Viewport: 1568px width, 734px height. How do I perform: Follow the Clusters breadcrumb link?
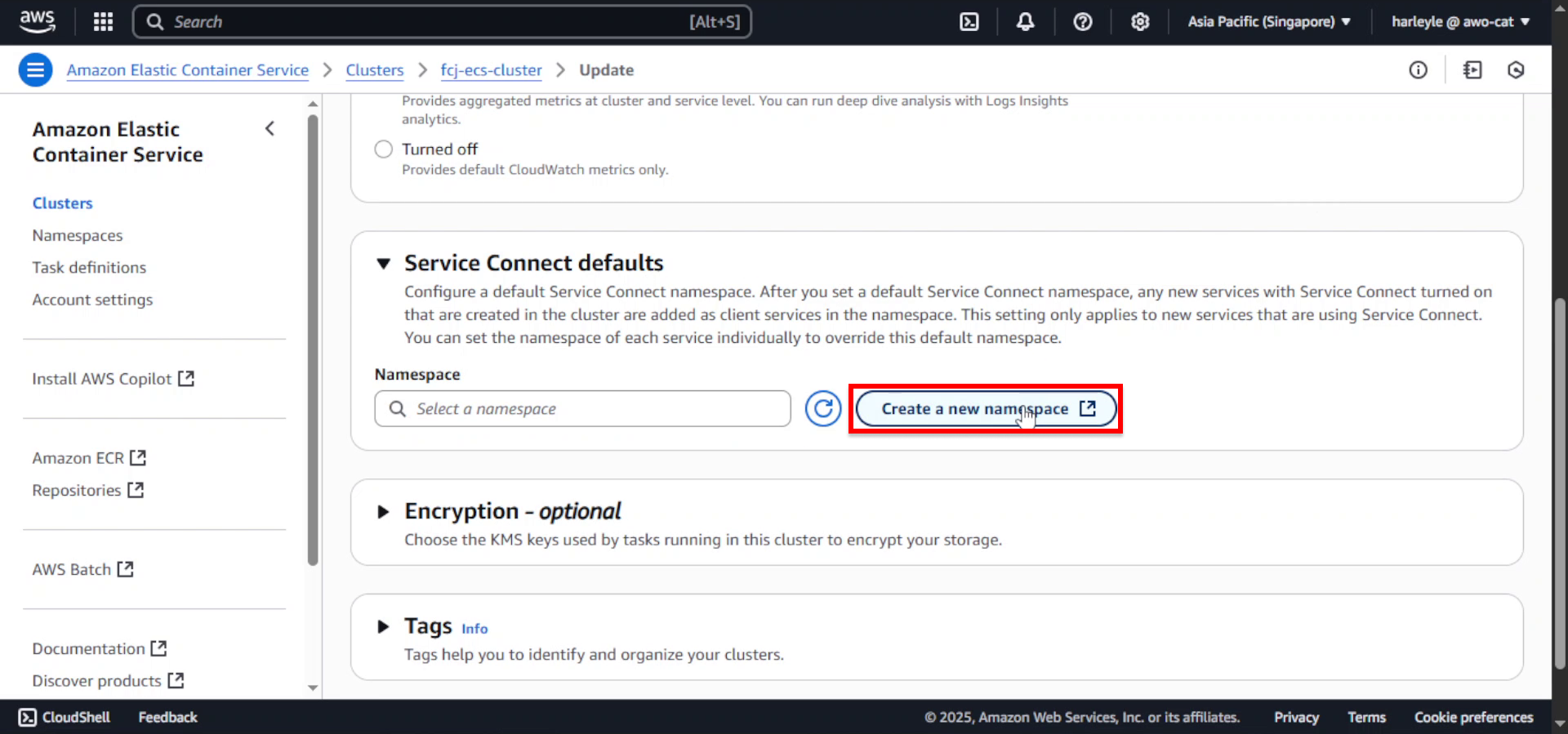coord(375,70)
